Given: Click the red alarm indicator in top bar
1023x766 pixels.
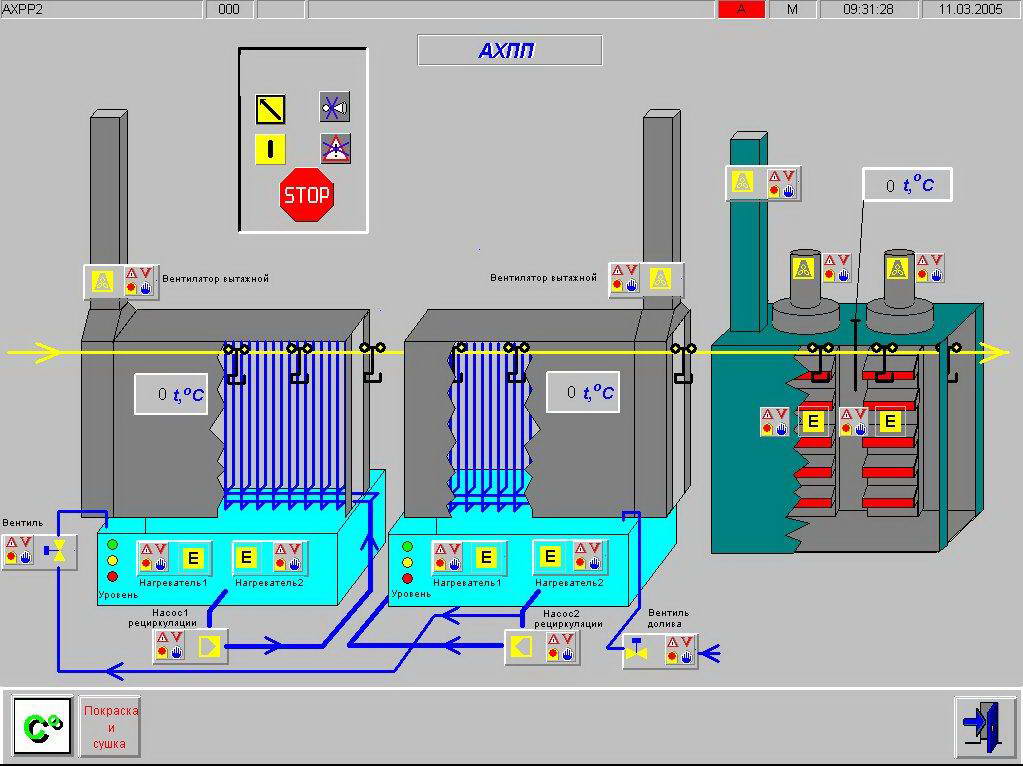Looking at the screenshot, I should click(741, 9).
